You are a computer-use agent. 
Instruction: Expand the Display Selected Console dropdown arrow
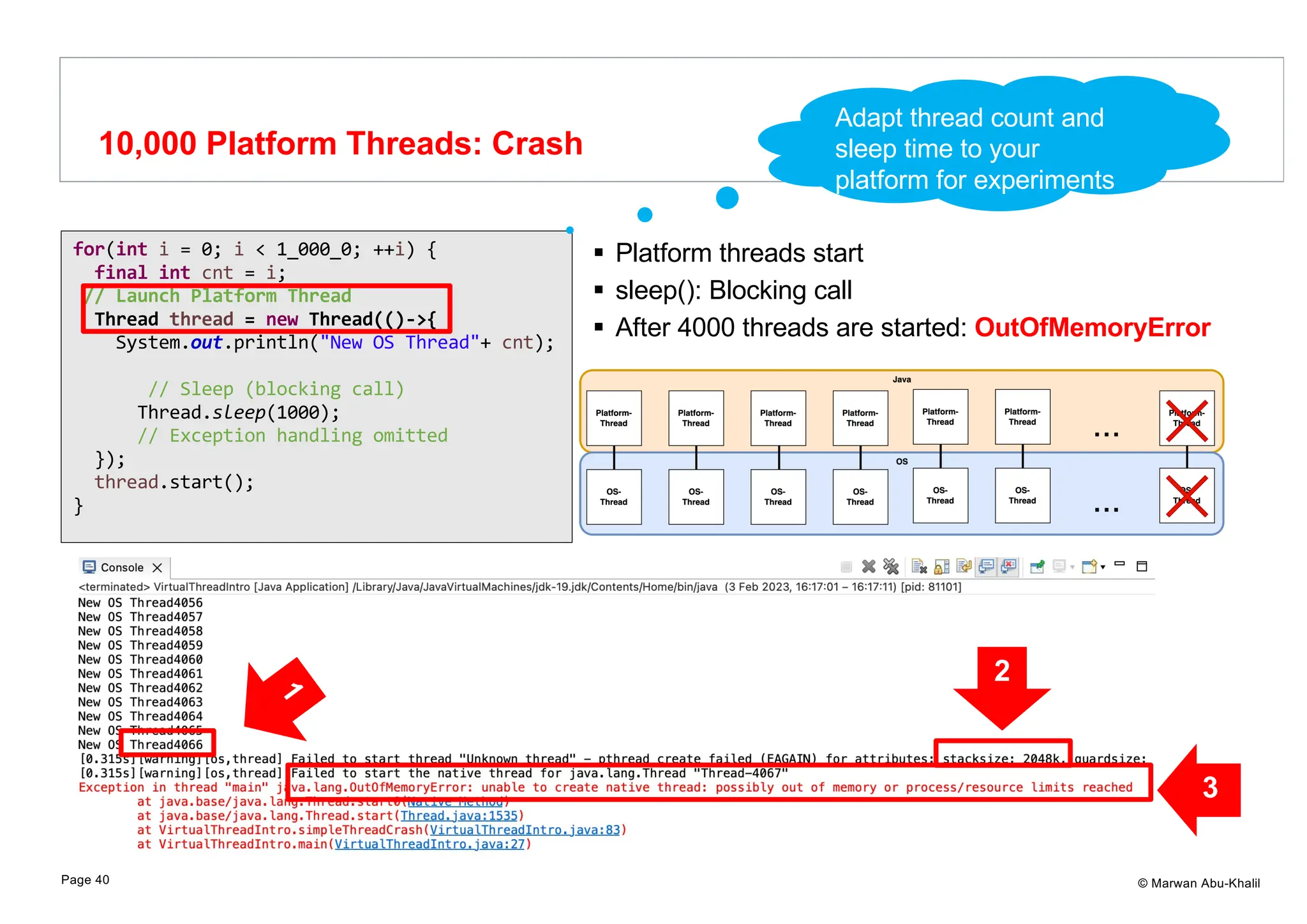1072,567
